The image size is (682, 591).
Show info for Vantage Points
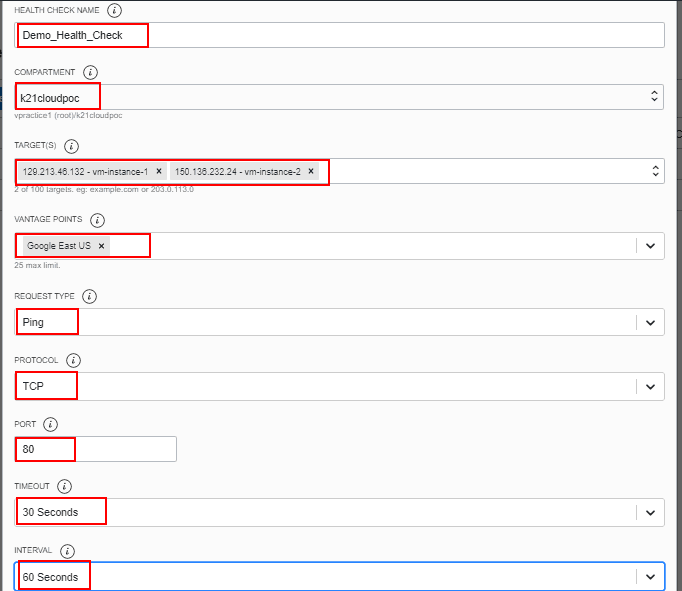pos(97,220)
